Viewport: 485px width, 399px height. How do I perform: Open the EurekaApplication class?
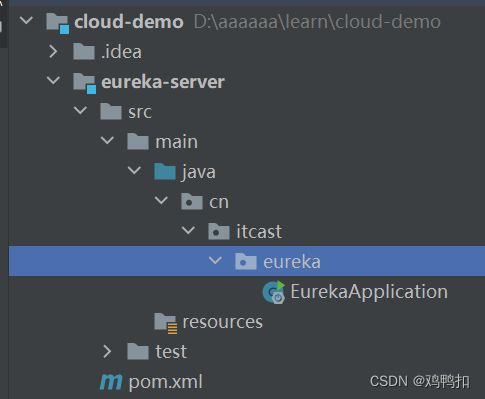pyautogui.click(x=369, y=292)
